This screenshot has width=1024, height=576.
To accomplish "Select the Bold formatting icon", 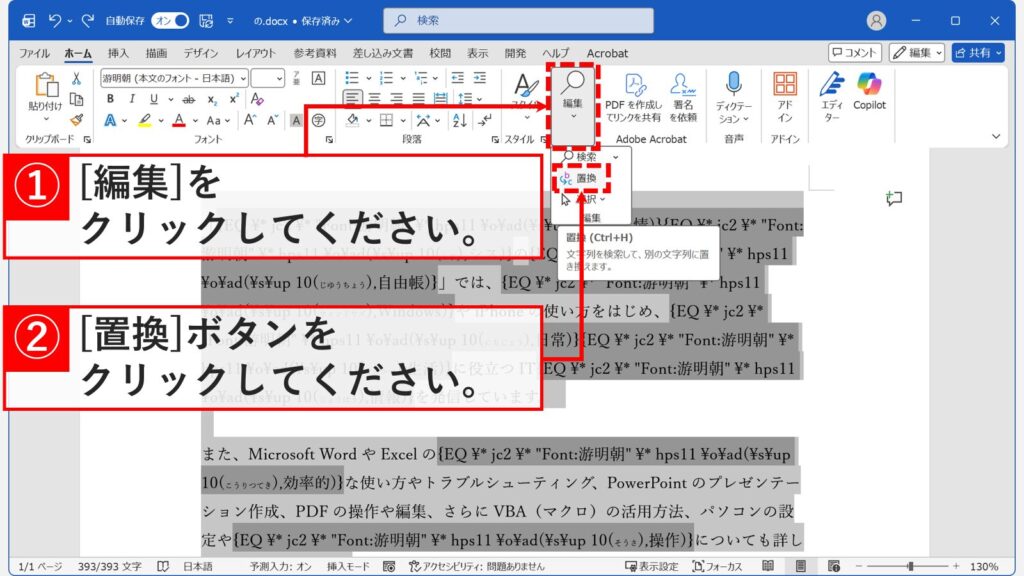I will click(110, 97).
